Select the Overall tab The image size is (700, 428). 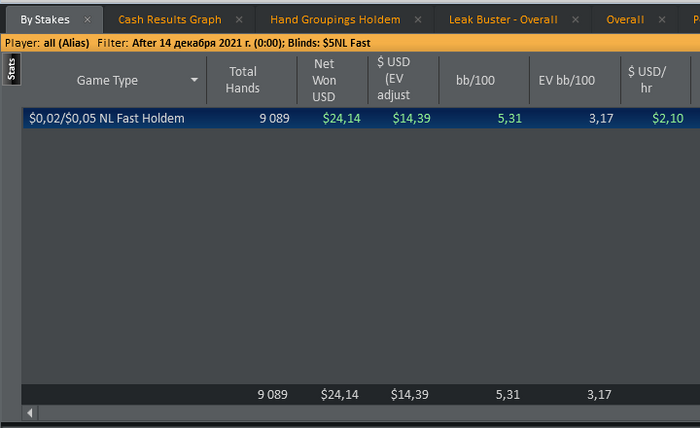coord(625,20)
